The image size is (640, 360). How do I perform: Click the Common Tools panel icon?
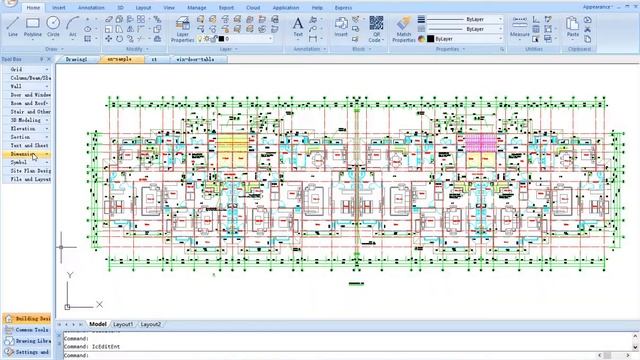(8, 329)
